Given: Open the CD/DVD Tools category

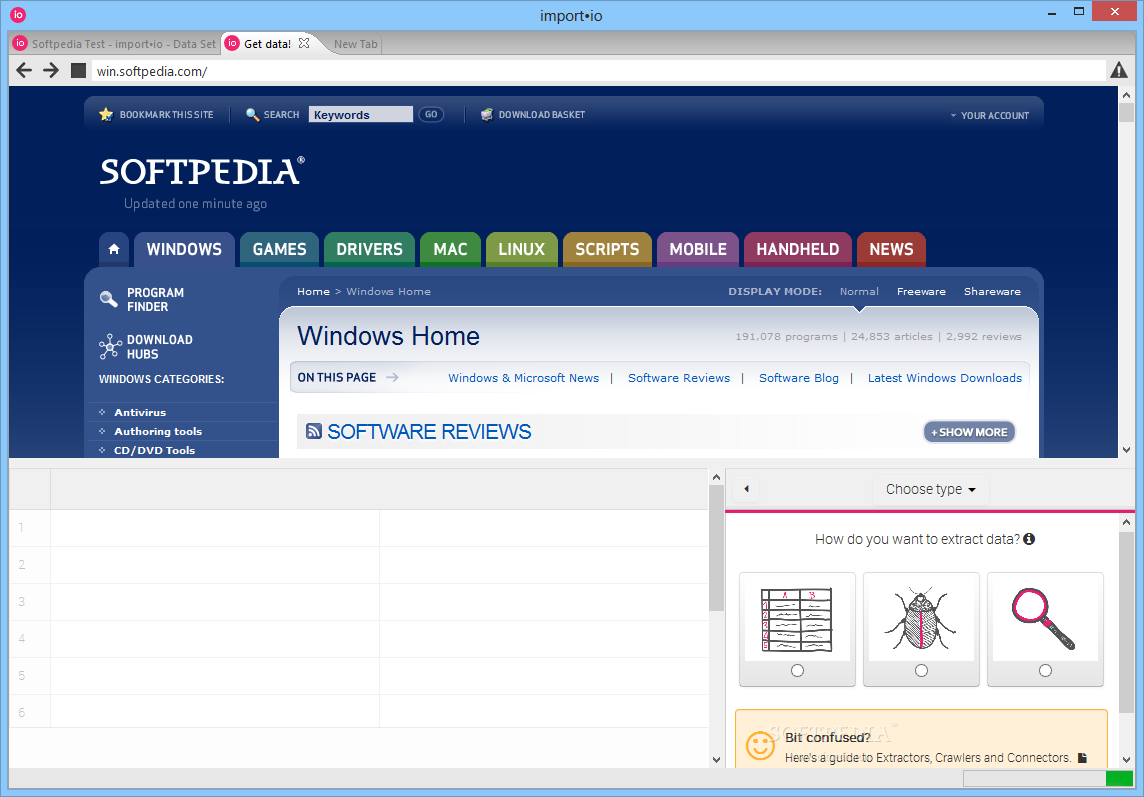Looking at the screenshot, I should click(155, 450).
